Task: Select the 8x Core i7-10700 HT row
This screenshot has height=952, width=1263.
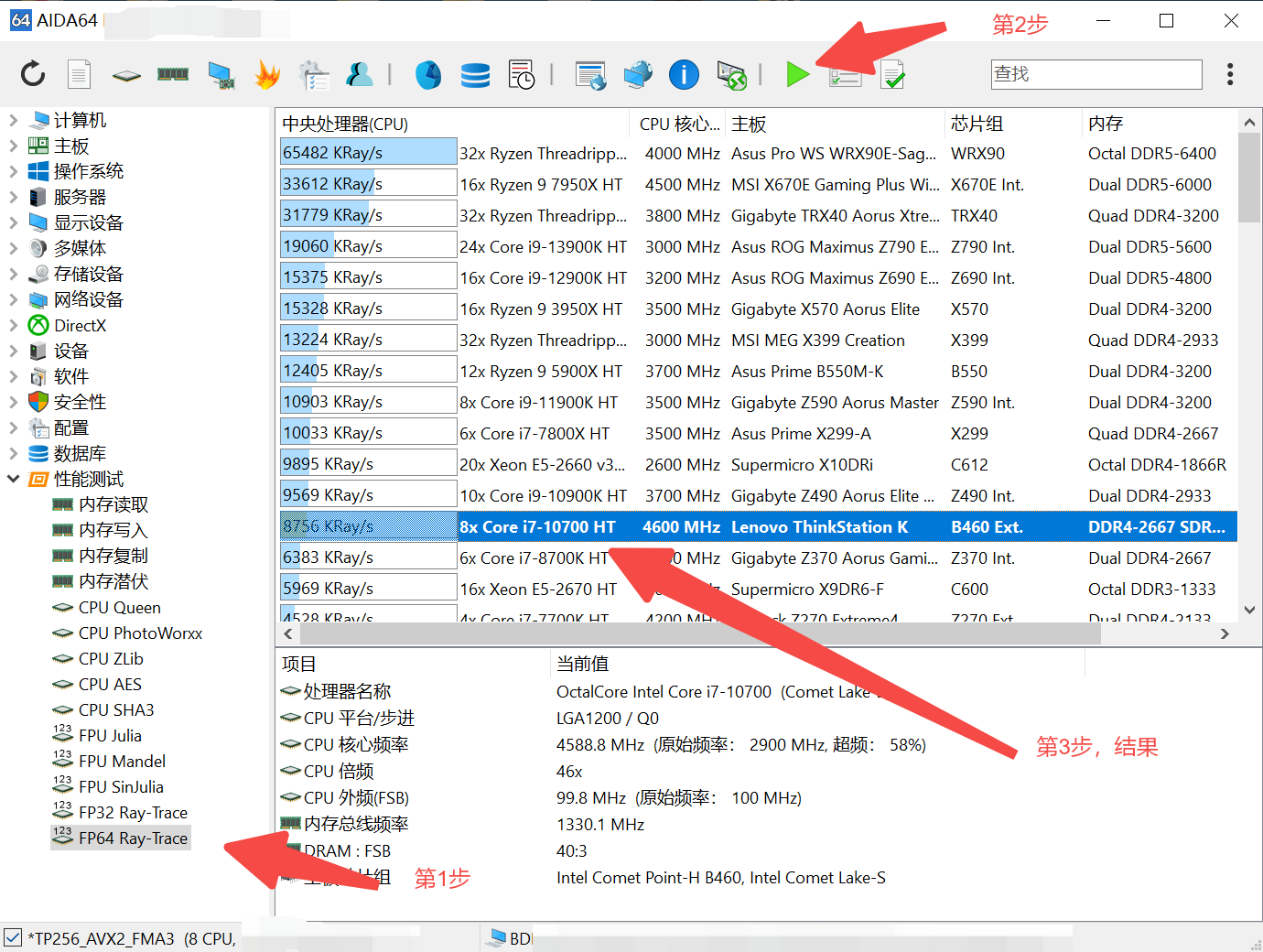Action: pos(759,526)
